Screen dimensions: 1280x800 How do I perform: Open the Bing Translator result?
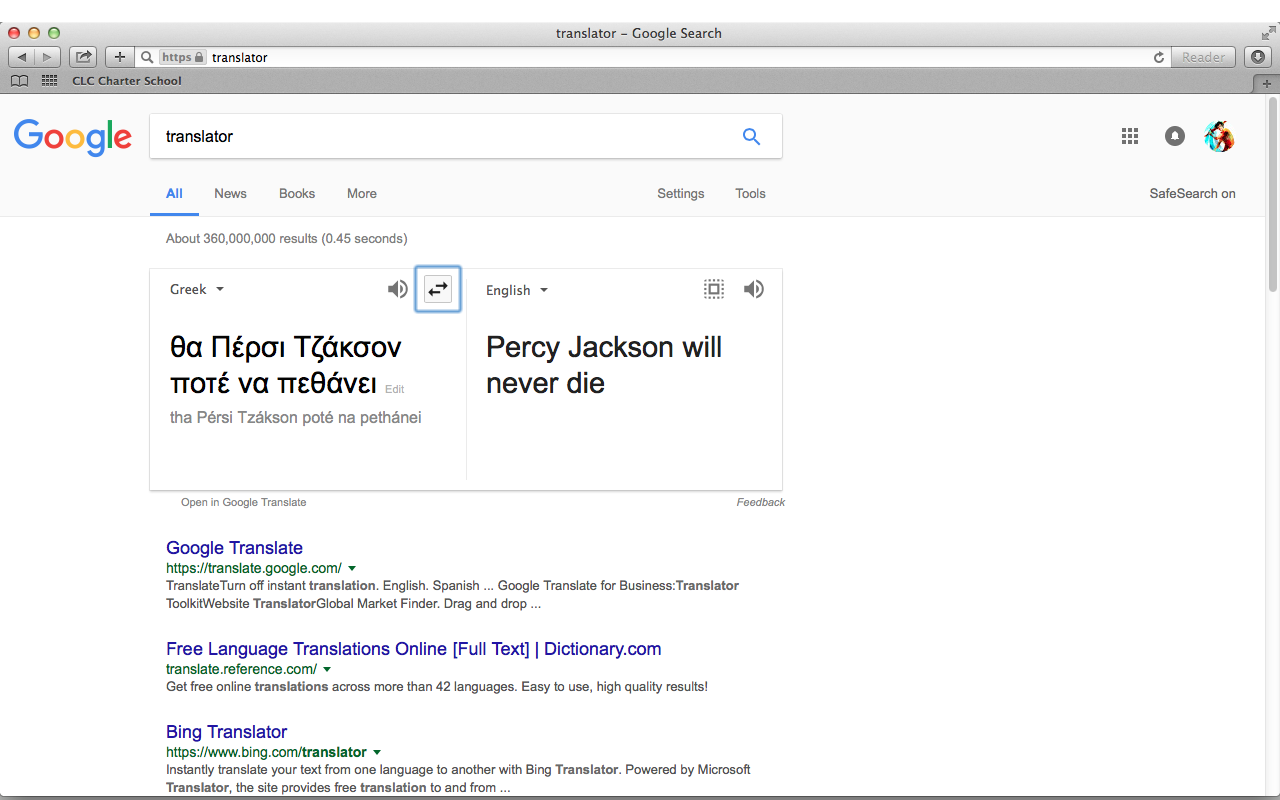tap(227, 732)
